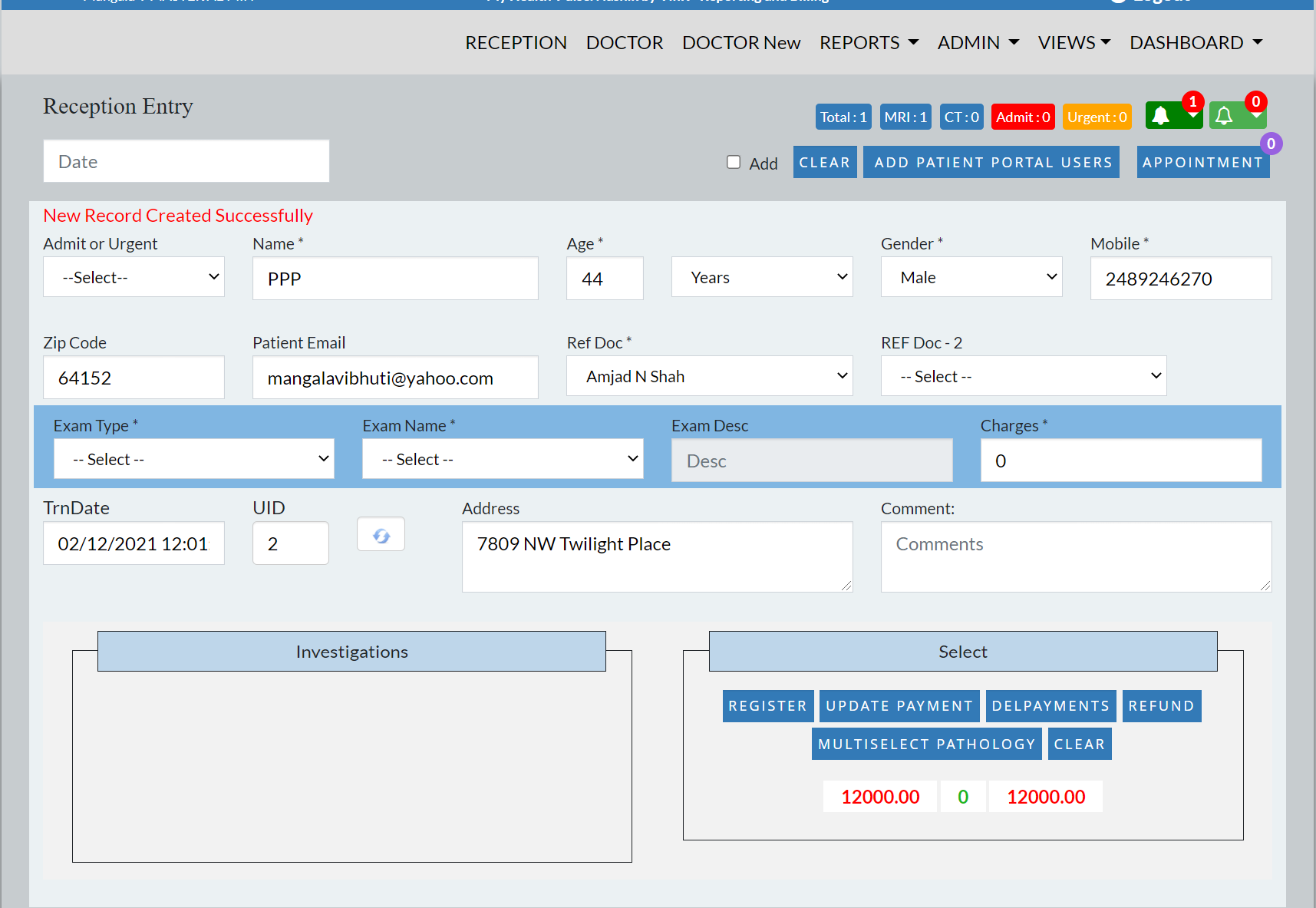Click the purple appointment count badge
The height and width of the screenshot is (908, 1316).
pos(1271,144)
